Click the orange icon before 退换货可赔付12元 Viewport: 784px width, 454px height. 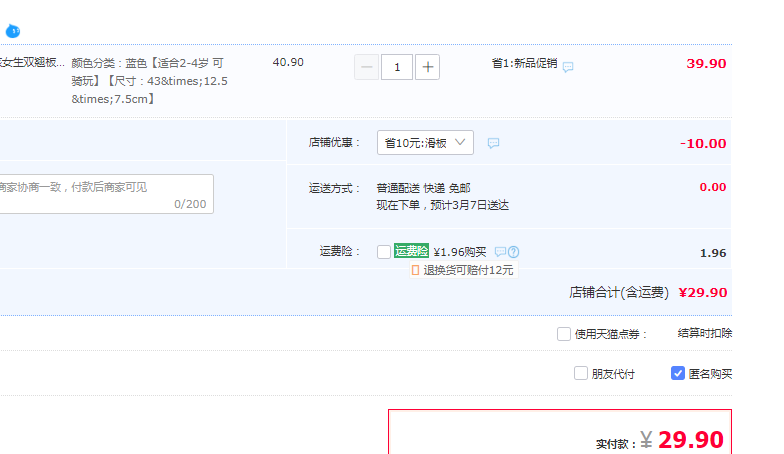[415, 270]
